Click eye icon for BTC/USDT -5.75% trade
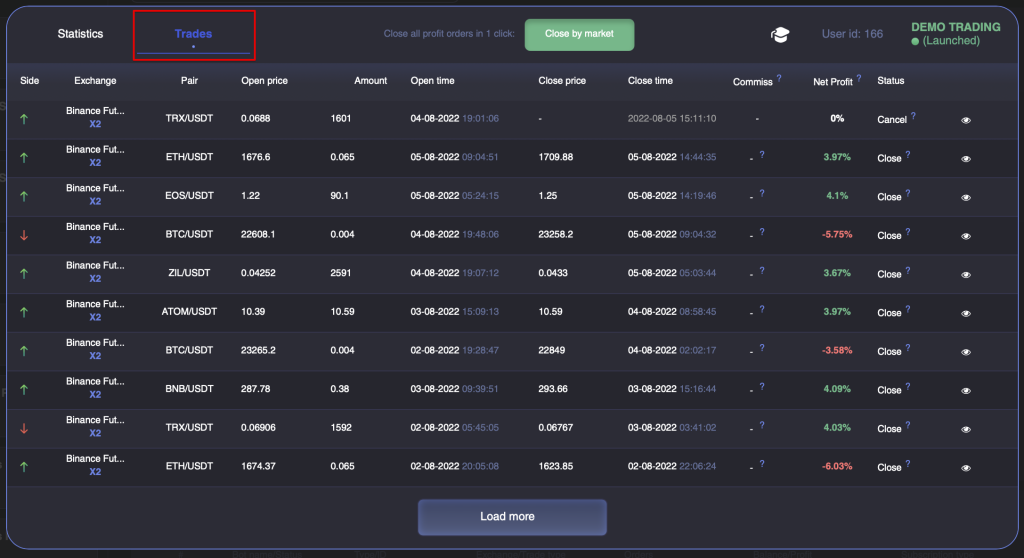Viewport: 1024px width, 558px height. click(966, 236)
